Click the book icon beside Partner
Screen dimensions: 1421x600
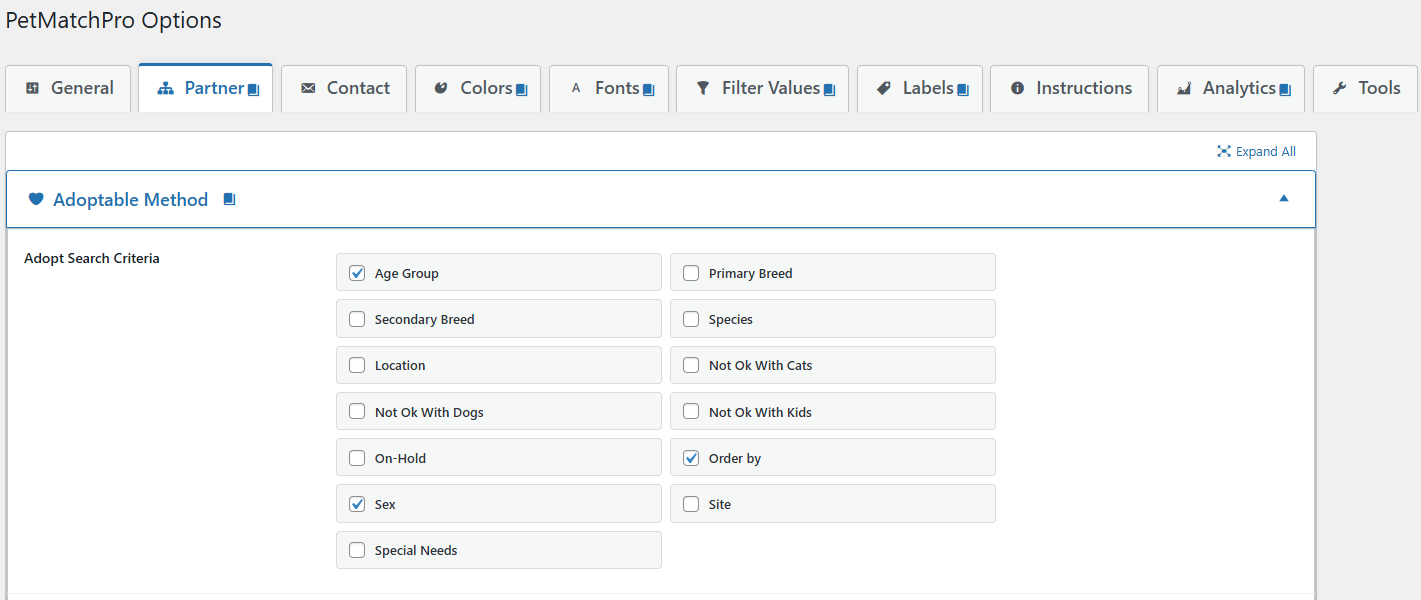254,90
